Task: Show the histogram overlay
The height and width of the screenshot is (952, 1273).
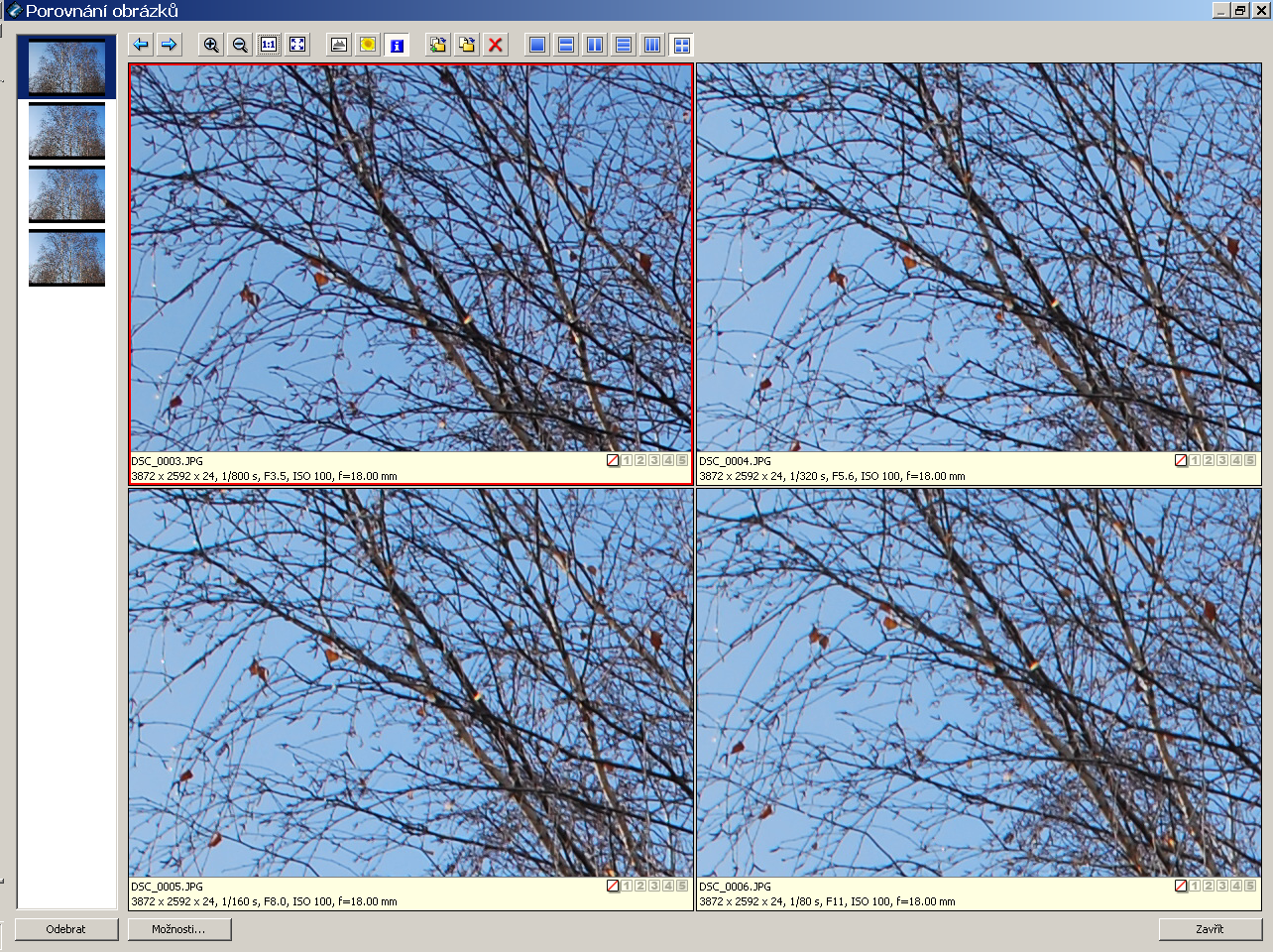Action: 339,45
